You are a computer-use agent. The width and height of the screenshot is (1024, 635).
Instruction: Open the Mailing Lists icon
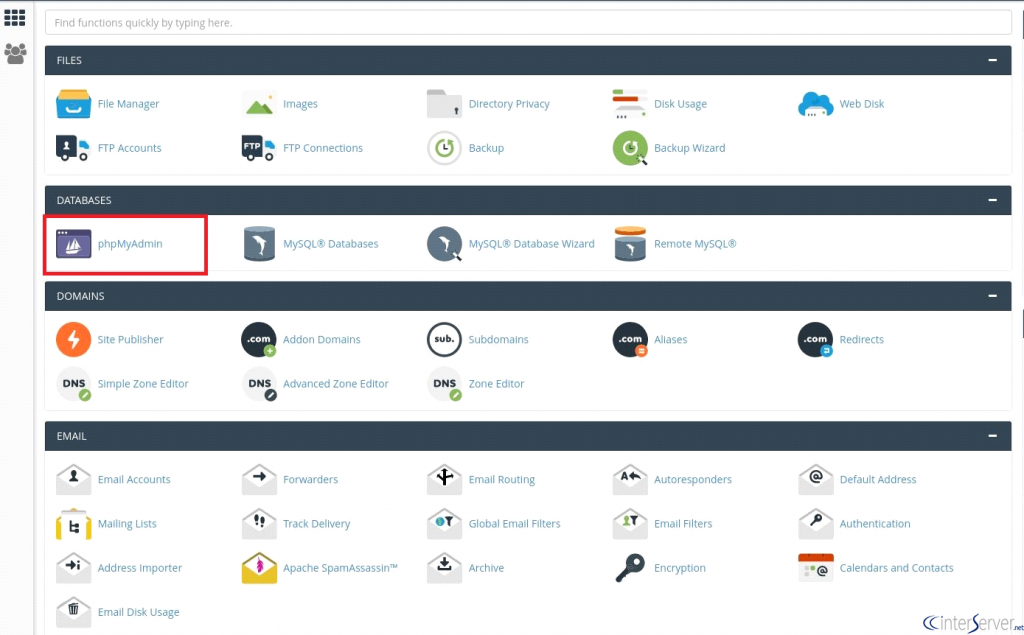click(73, 524)
